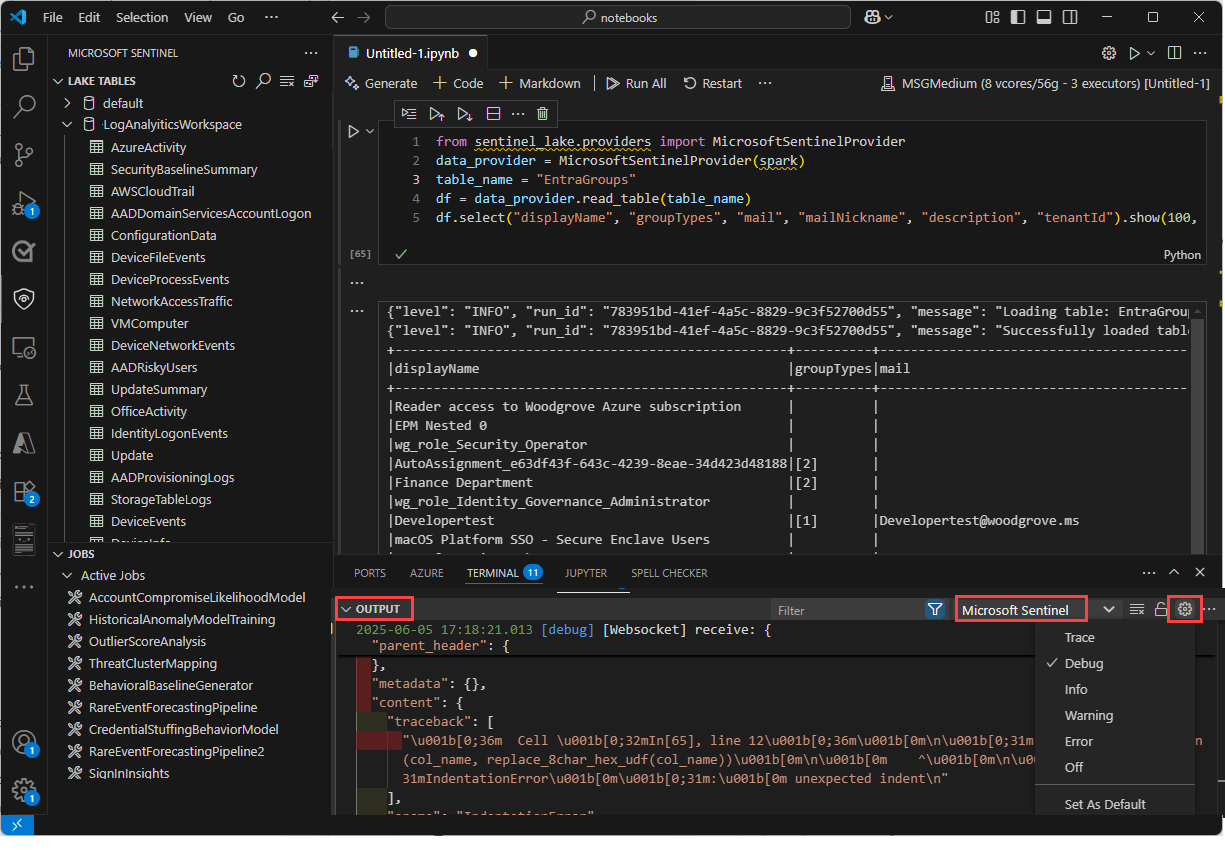Split the cell from the cell toolbar
Image resolution: width=1225 pixels, height=850 pixels.
coord(493,114)
